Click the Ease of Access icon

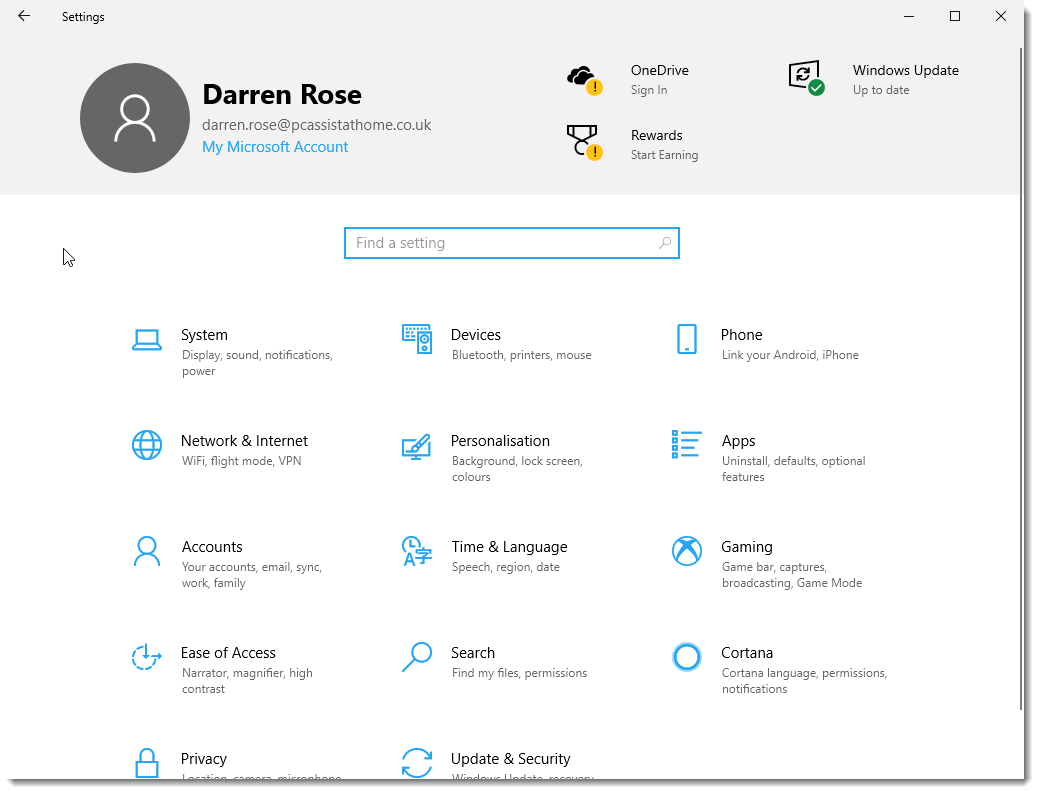pos(147,657)
